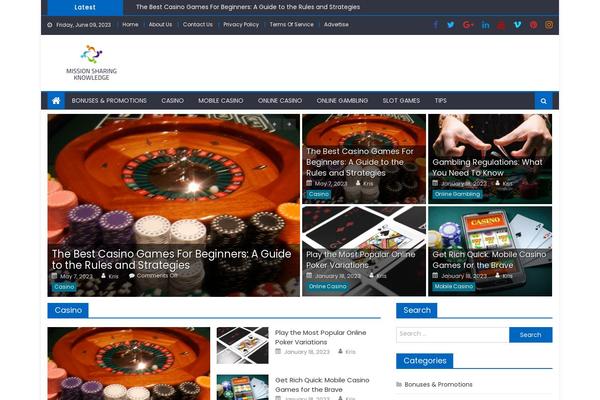Click the Online Gambling category tag

coord(457,194)
